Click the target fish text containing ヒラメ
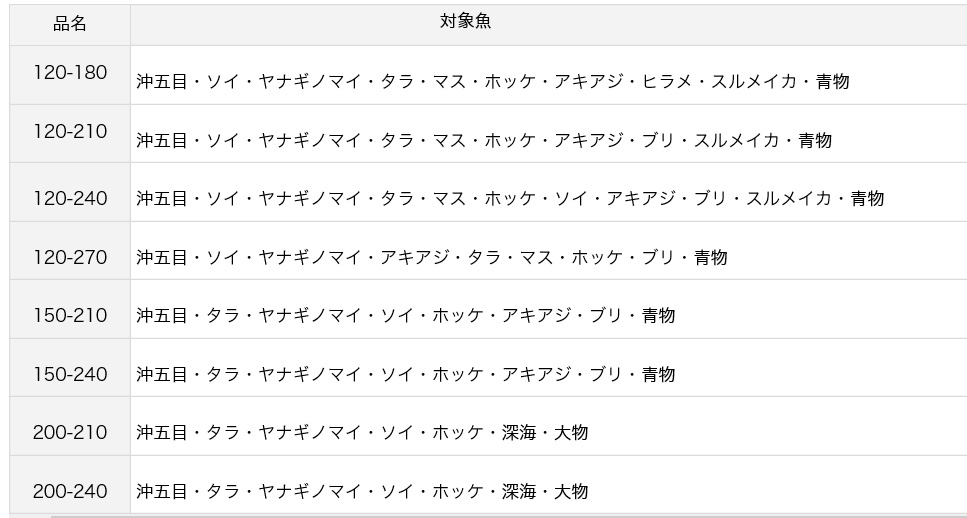 493,81
